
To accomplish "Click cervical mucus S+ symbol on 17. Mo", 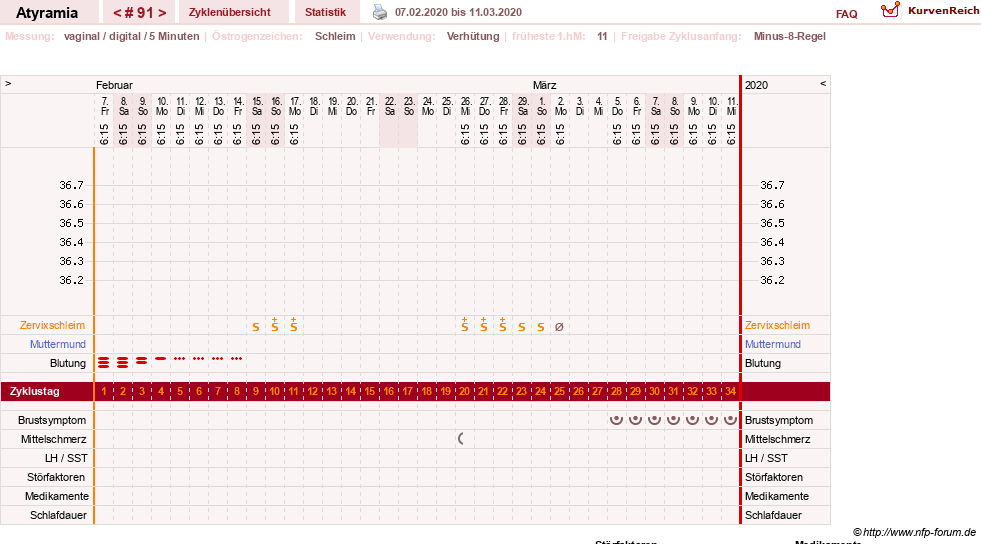I will (293, 325).
